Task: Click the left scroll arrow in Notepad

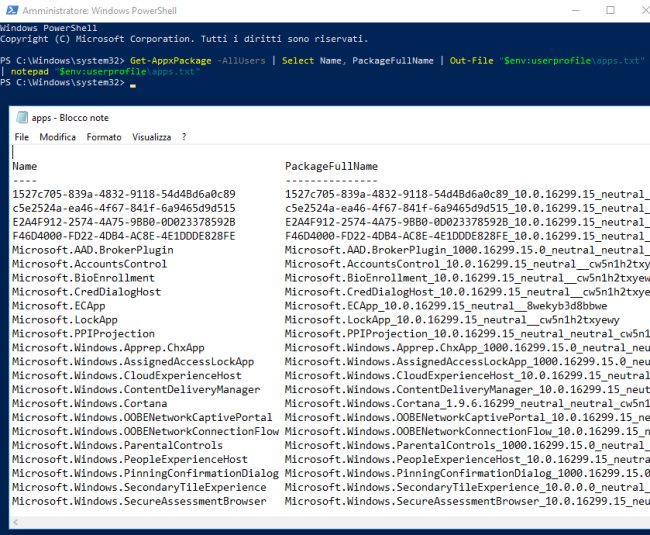Action: click(15, 522)
